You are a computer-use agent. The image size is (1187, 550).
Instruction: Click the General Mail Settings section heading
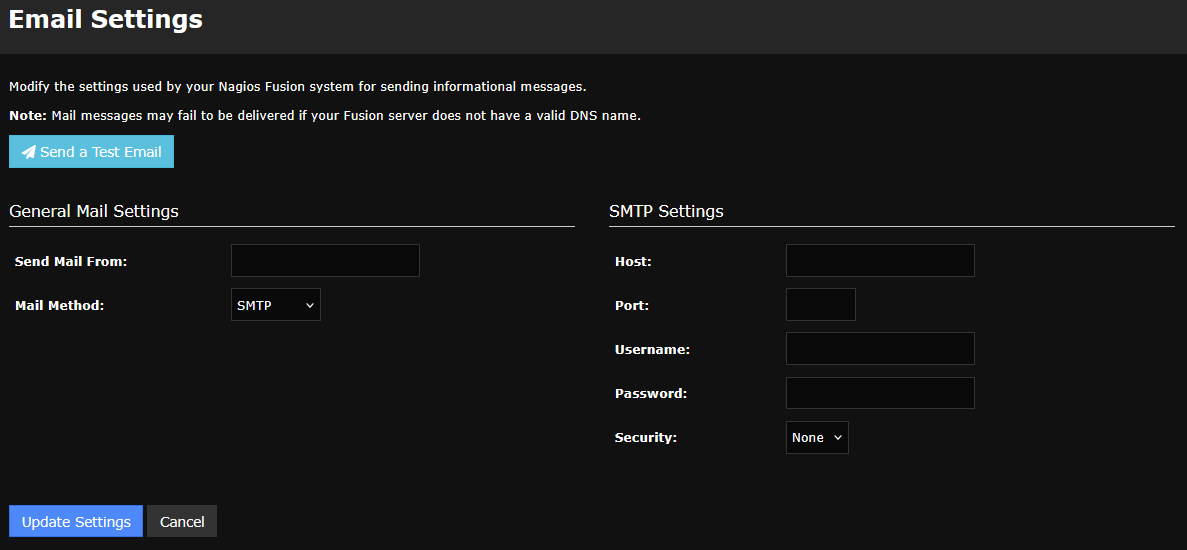(94, 211)
